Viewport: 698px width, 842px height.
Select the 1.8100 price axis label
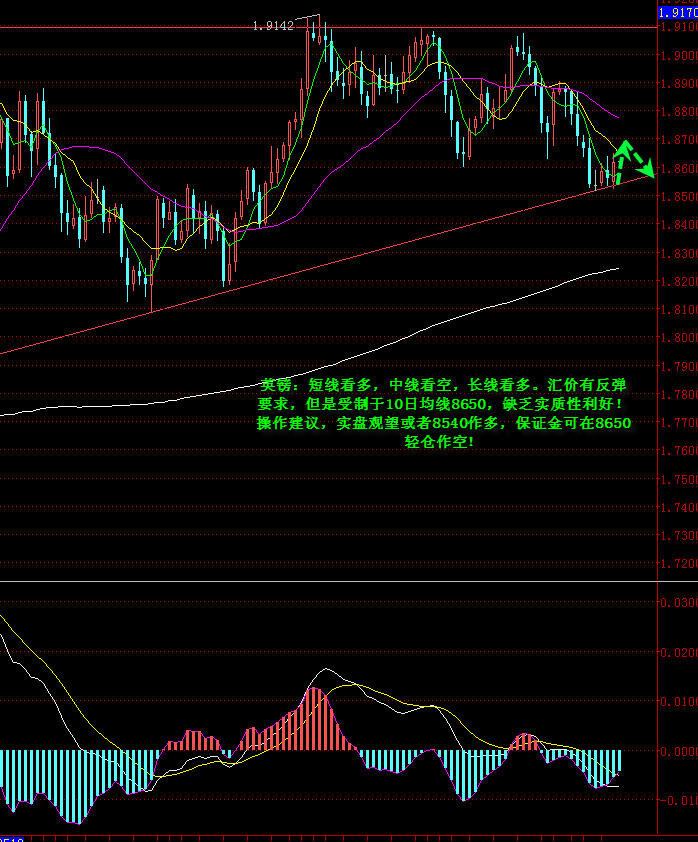click(679, 310)
